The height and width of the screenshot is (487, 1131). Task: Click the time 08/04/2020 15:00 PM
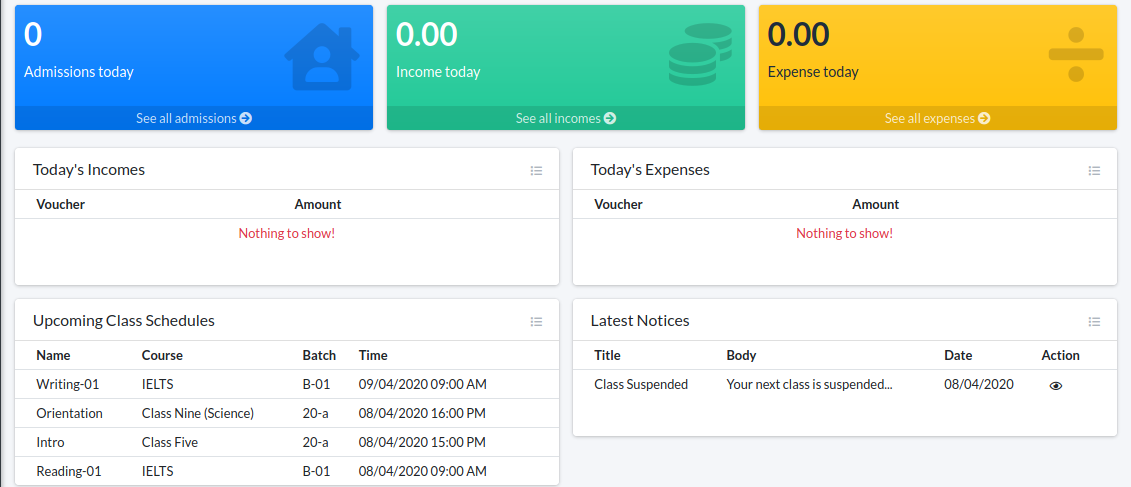point(422,442)
